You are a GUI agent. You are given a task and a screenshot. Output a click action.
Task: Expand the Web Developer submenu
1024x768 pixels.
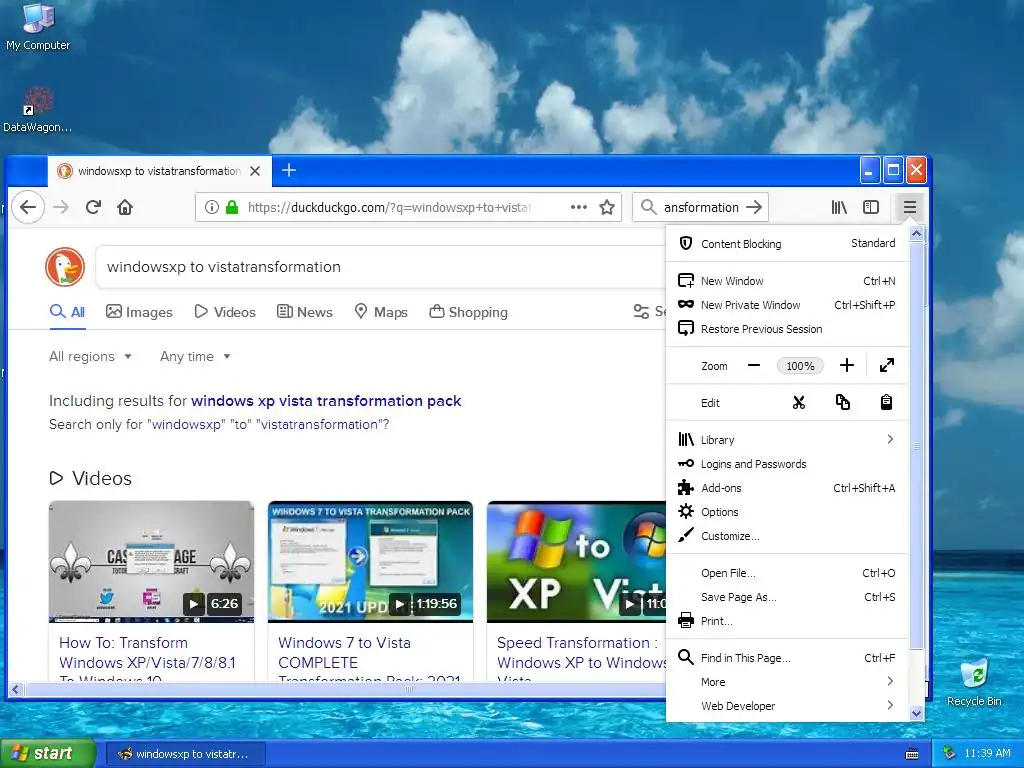point(787,706)
